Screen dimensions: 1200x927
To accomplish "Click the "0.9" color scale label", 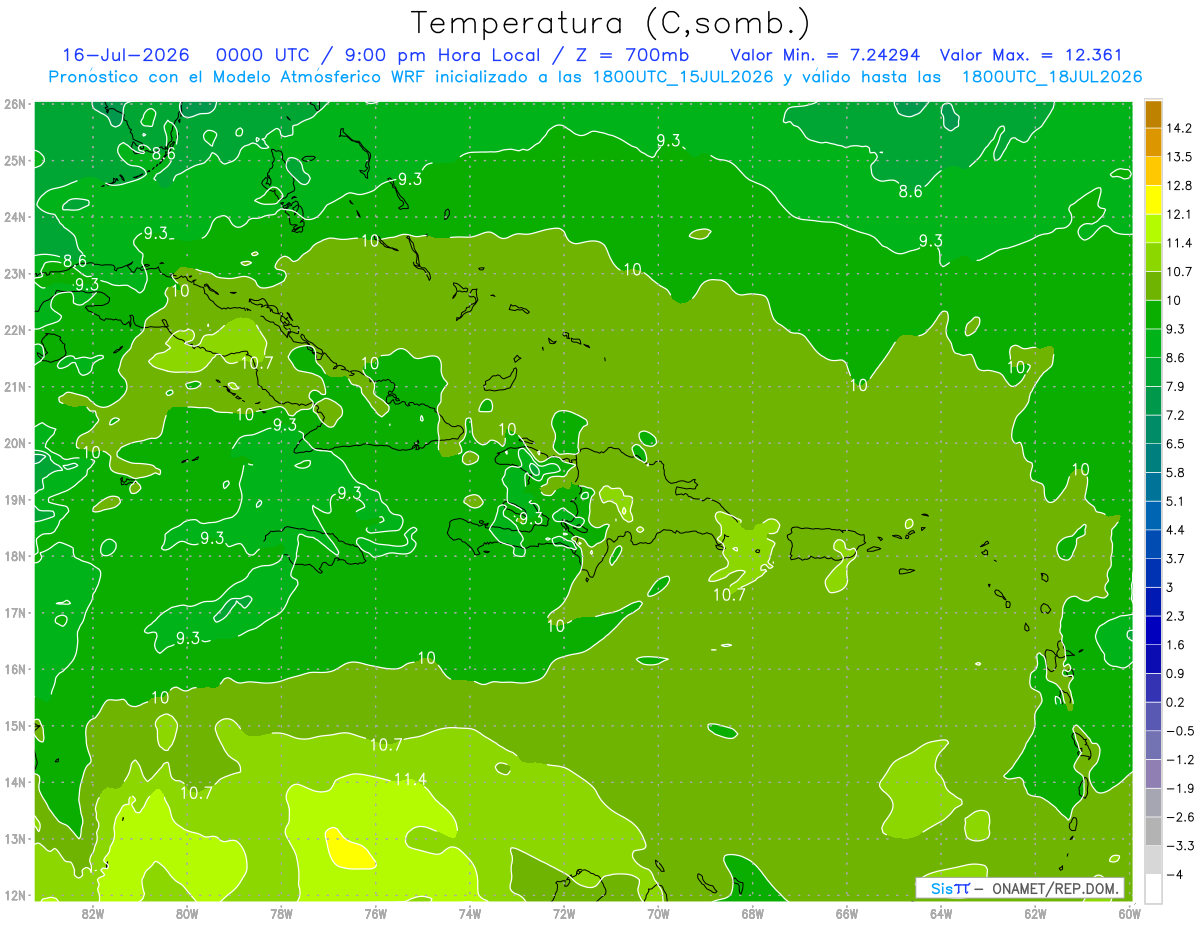I will (x=1174, y=673).
